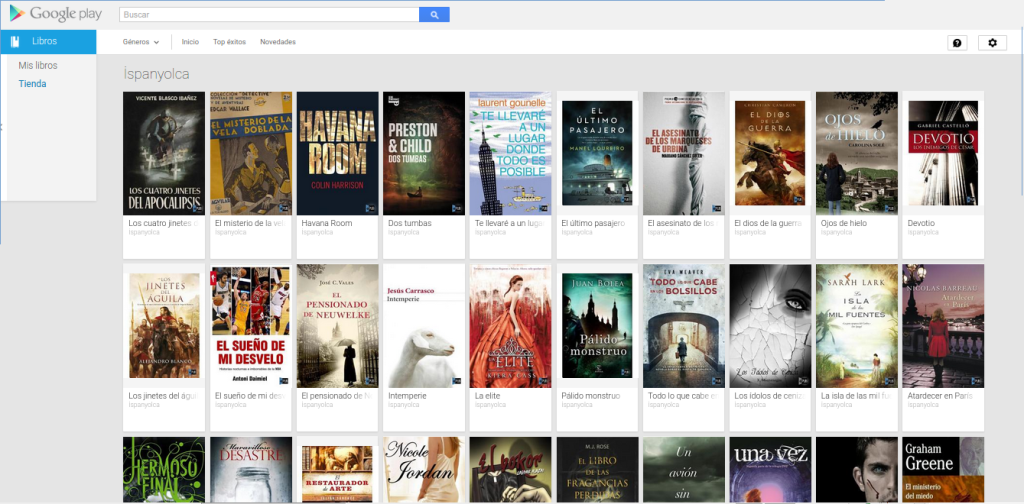
Task: Select Mis libros in the sidebar
Action: click(x=38, y=65)
